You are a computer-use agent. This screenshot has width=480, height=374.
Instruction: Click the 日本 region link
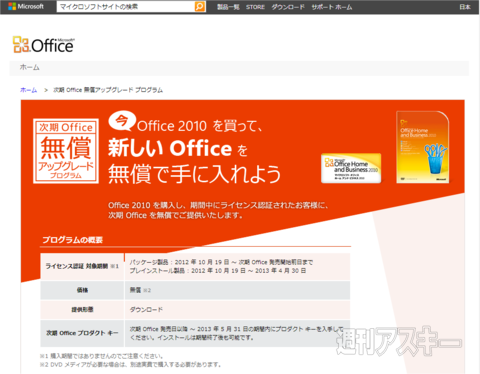click(x=465, y=7)
